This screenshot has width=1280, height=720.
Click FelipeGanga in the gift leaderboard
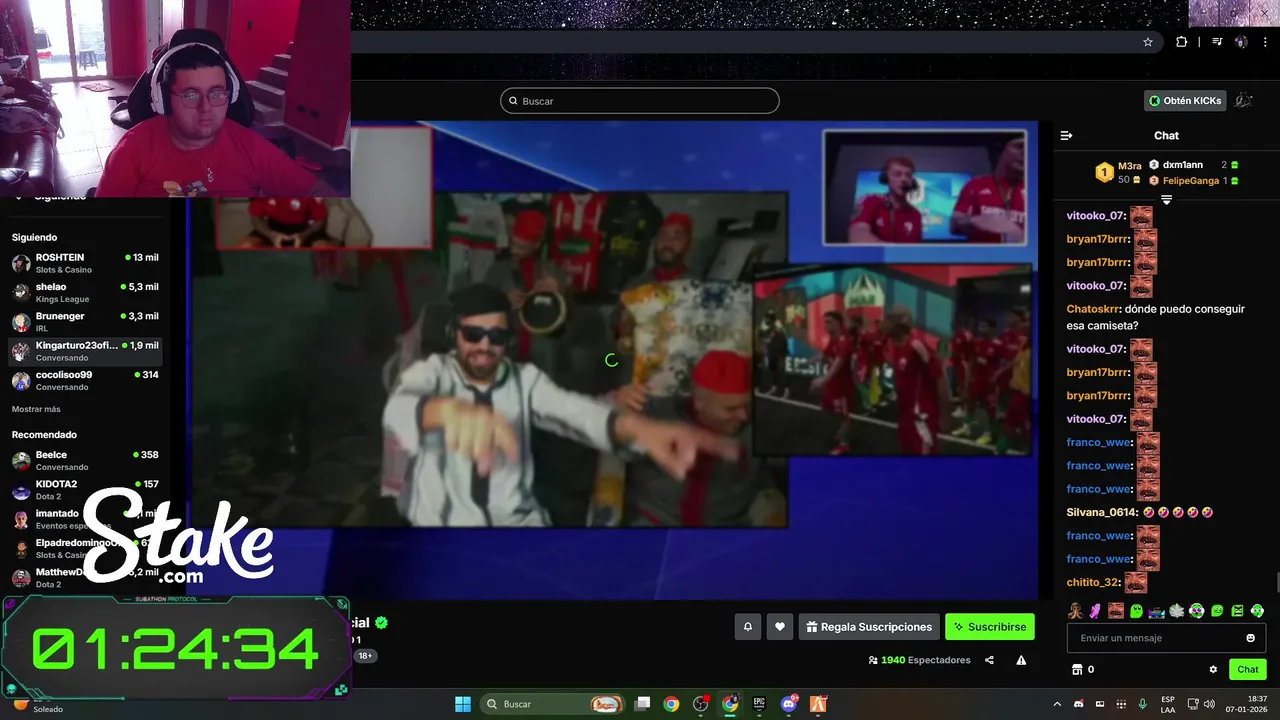click(1191, 181)
